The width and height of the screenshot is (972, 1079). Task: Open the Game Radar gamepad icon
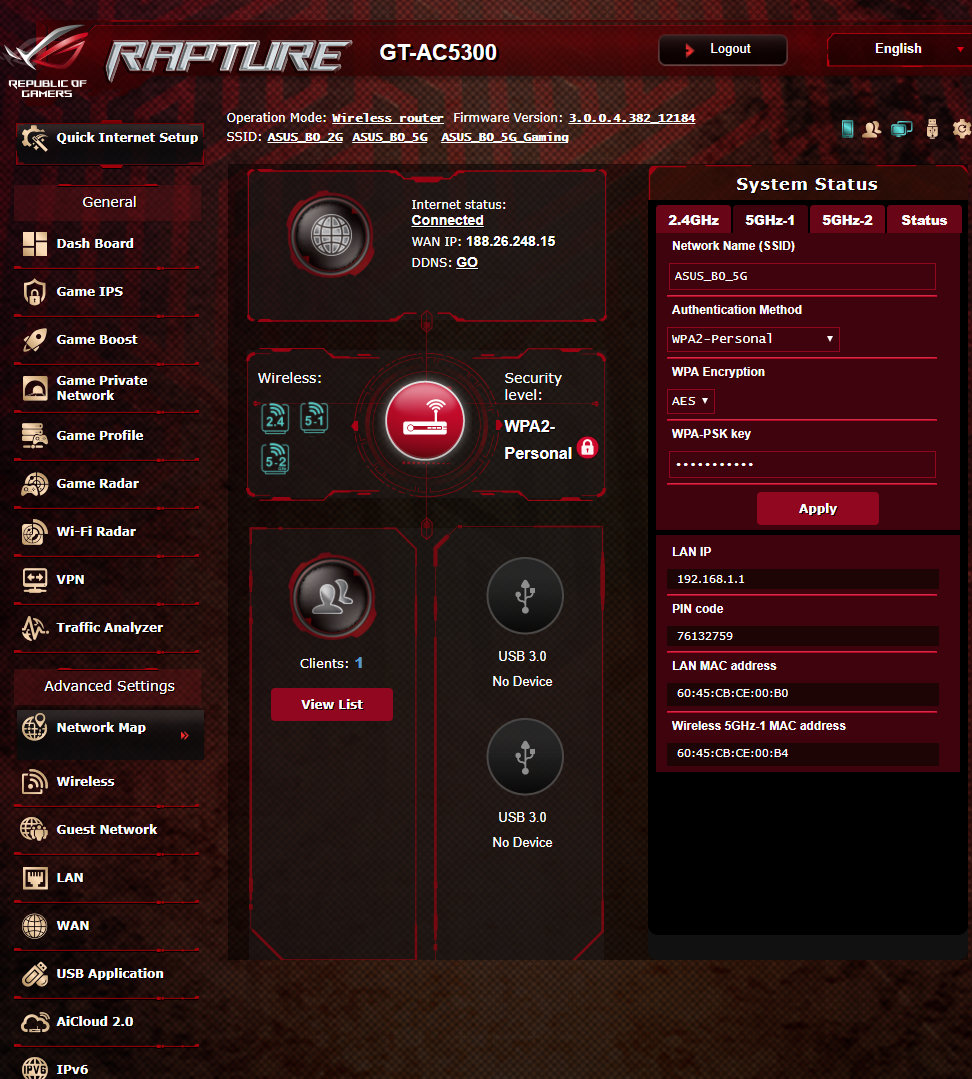point(34,484)
